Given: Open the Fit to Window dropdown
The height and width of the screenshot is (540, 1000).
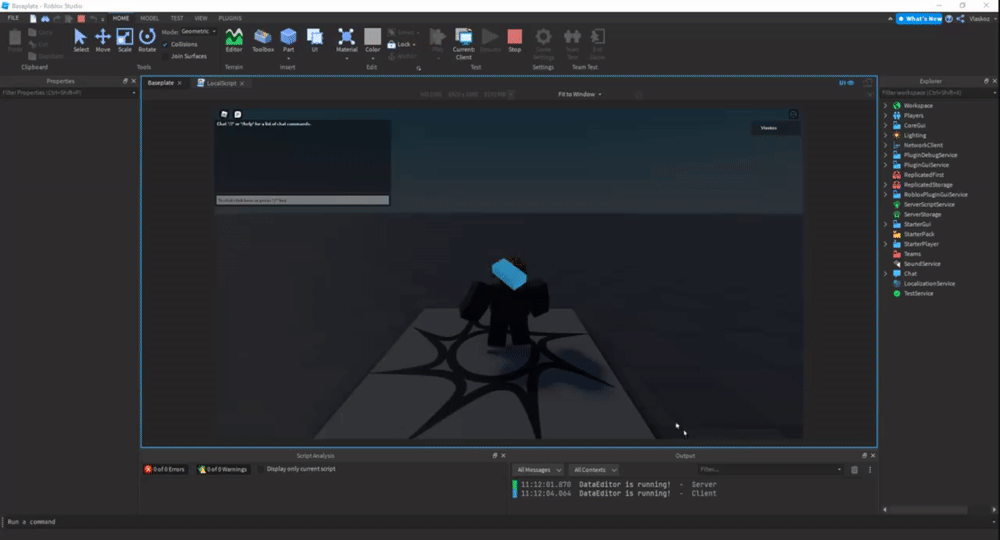Looking at the screenshot, I should pos(580,94).
